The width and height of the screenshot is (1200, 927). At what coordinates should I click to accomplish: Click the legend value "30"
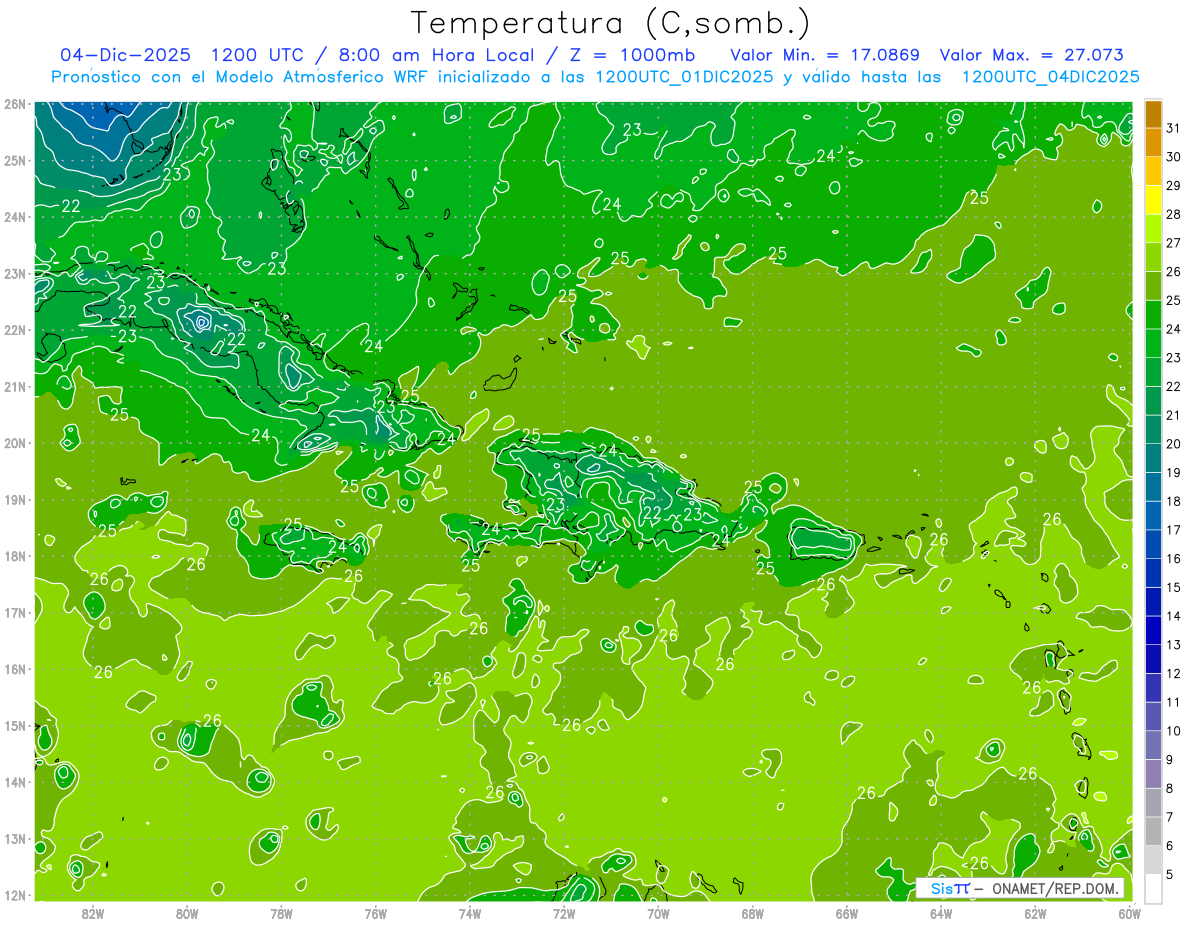coord(1174,157)
